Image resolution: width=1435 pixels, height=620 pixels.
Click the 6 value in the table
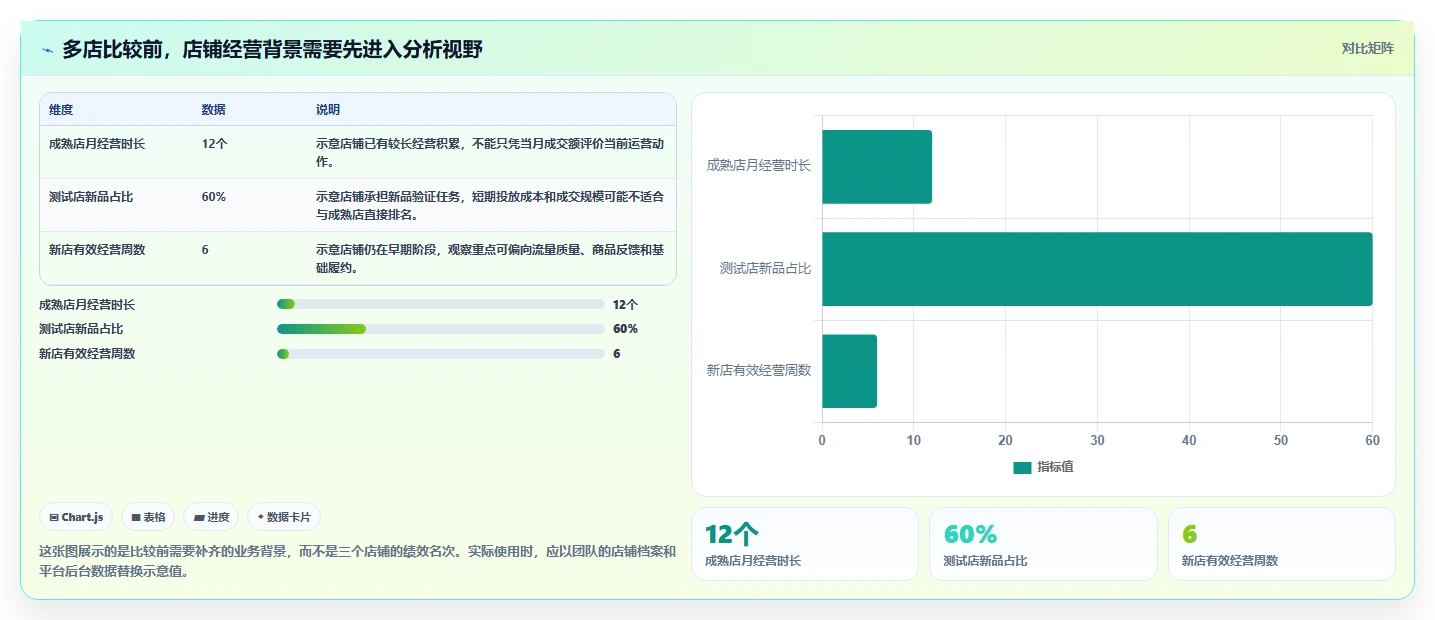click(x=205, y=250)
